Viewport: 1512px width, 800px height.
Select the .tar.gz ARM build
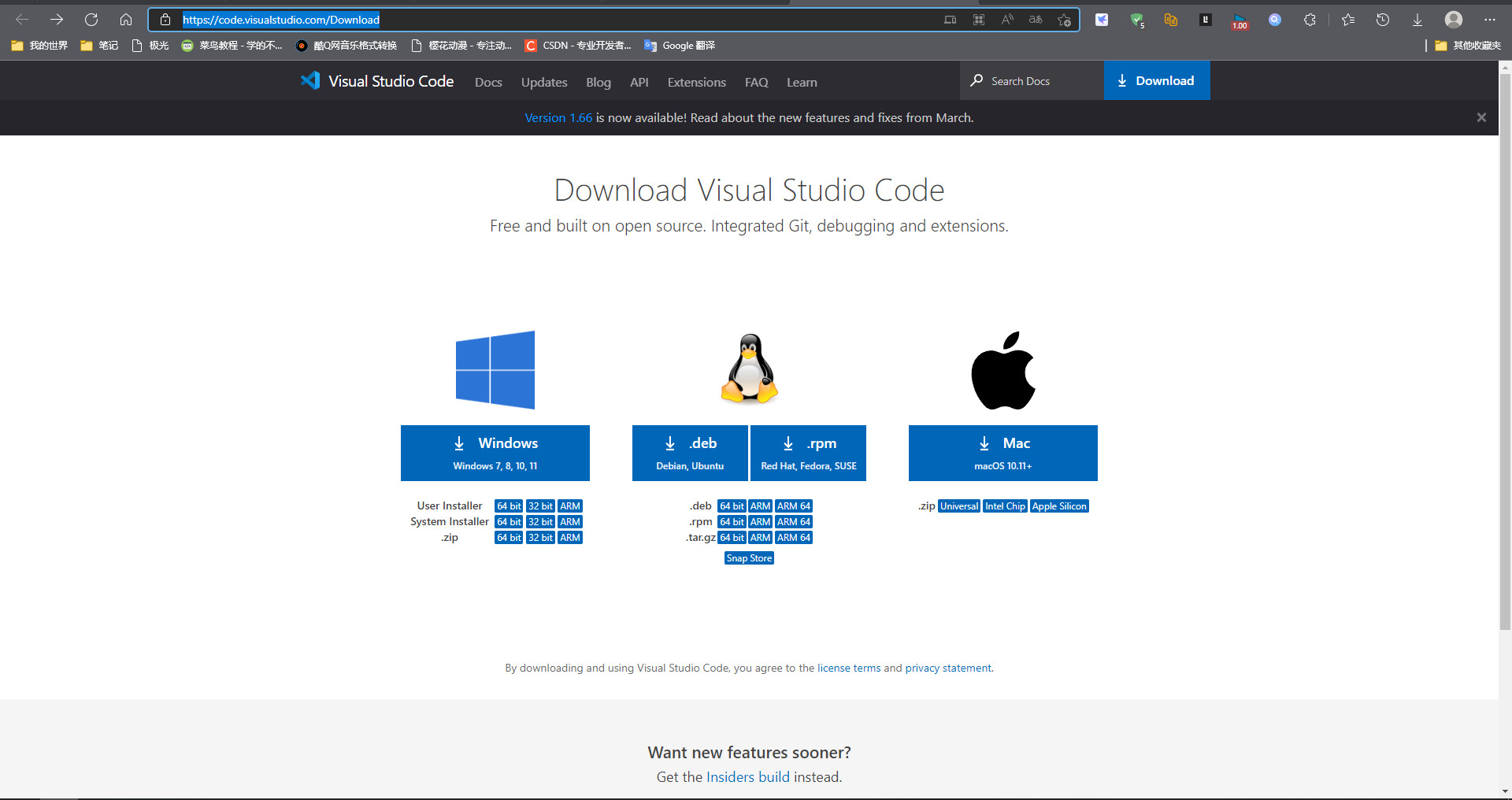(760, 538)
